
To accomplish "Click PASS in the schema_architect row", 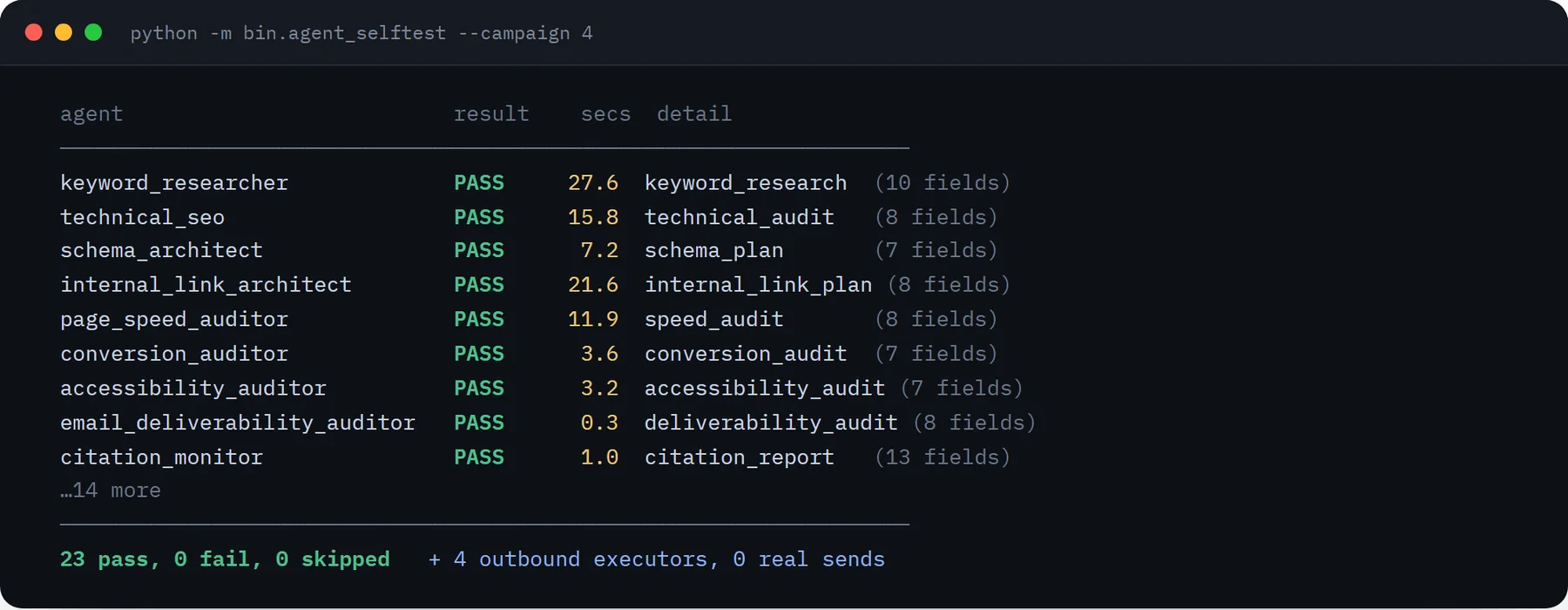I will click(479, 251).
